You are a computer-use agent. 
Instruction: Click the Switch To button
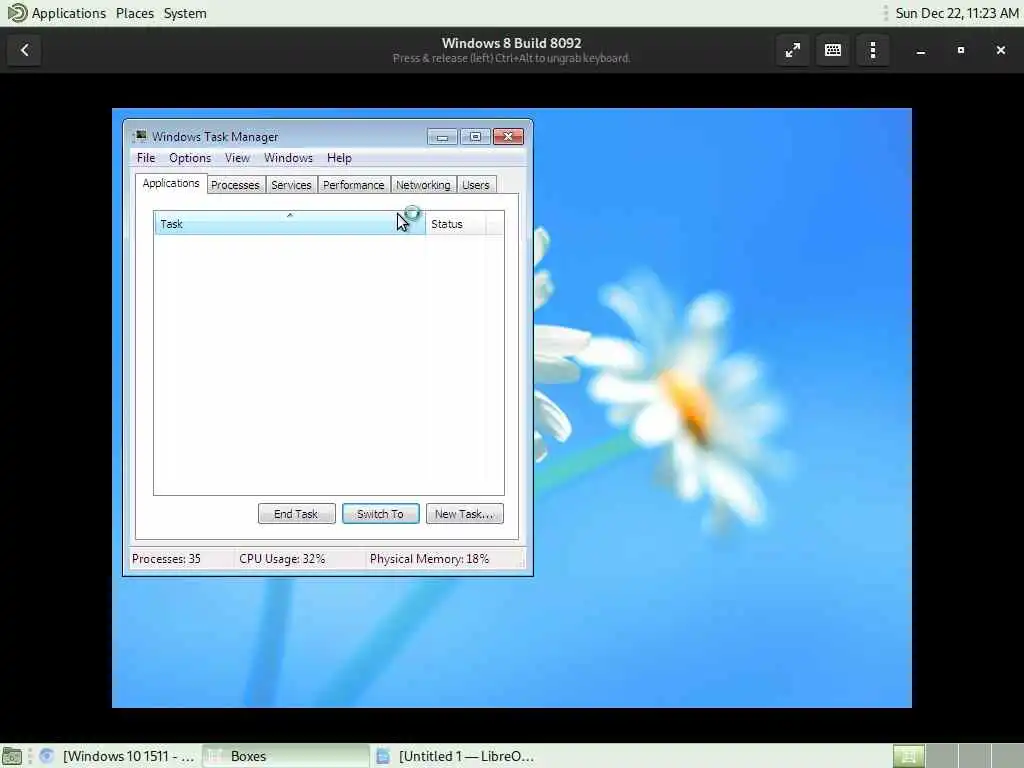(x=381, y=514)
